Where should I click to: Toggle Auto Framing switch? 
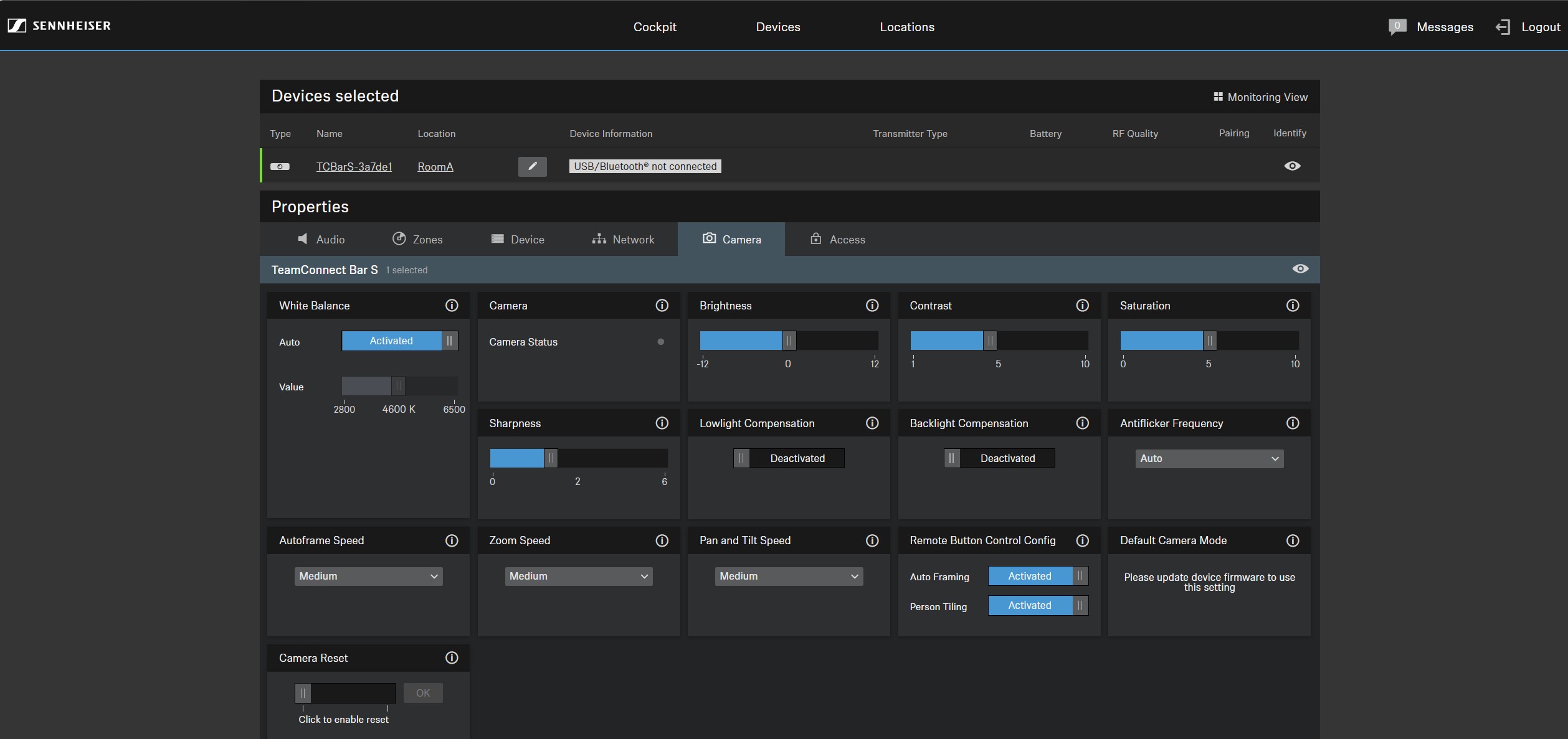point(1038,576)
